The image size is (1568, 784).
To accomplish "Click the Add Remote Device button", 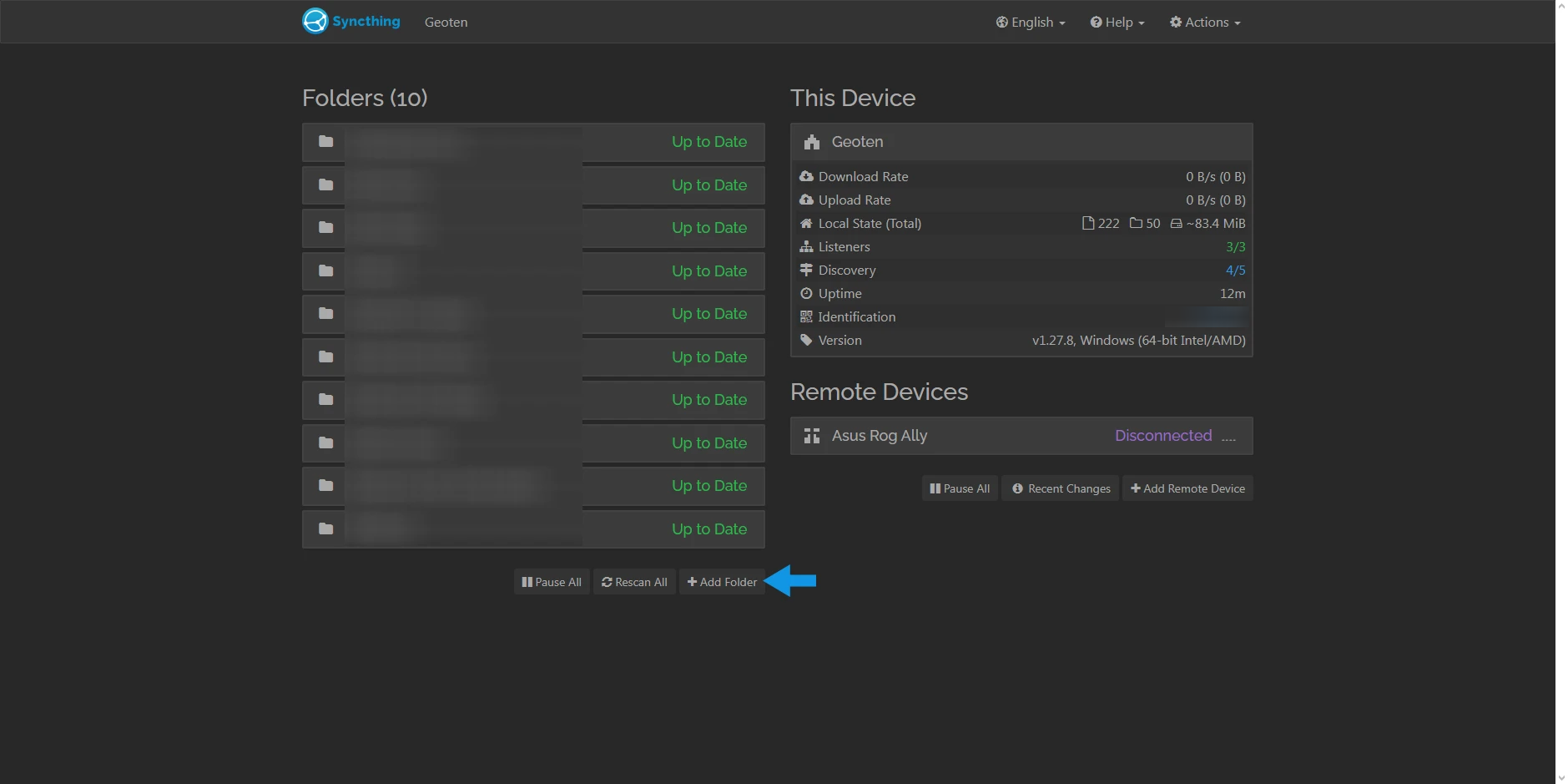I will click(1187, 488).
